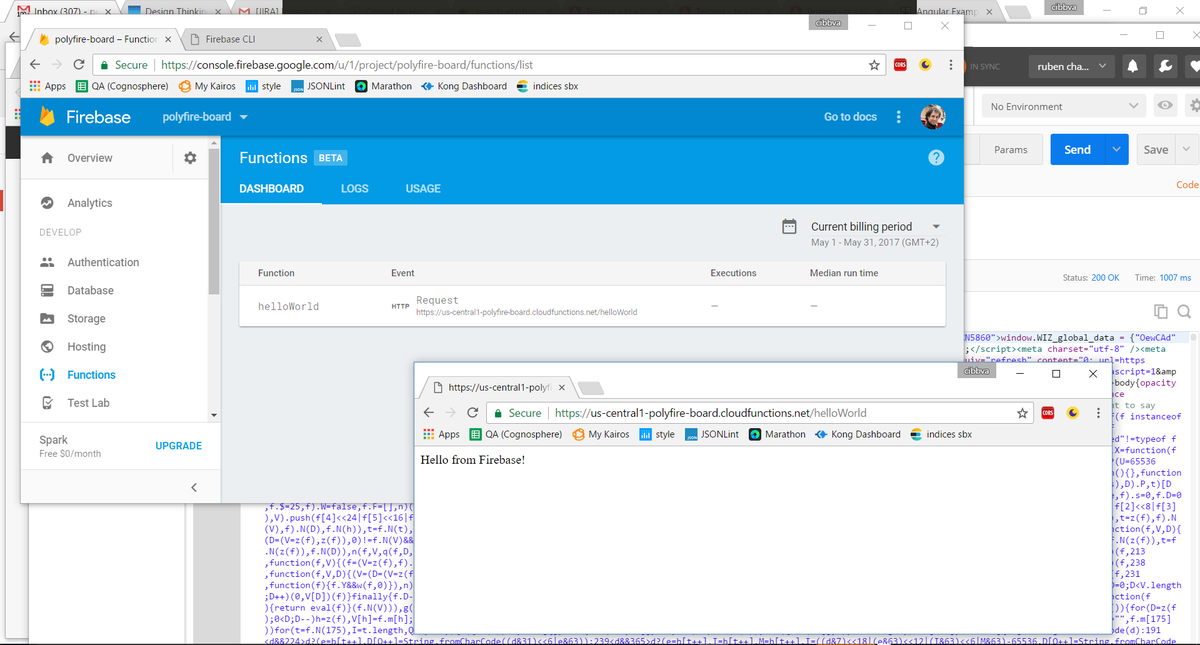1200x645 pixels.
Task: Open Marathon bookmark in helloWorld window
Action: click(x=777, y=434)
